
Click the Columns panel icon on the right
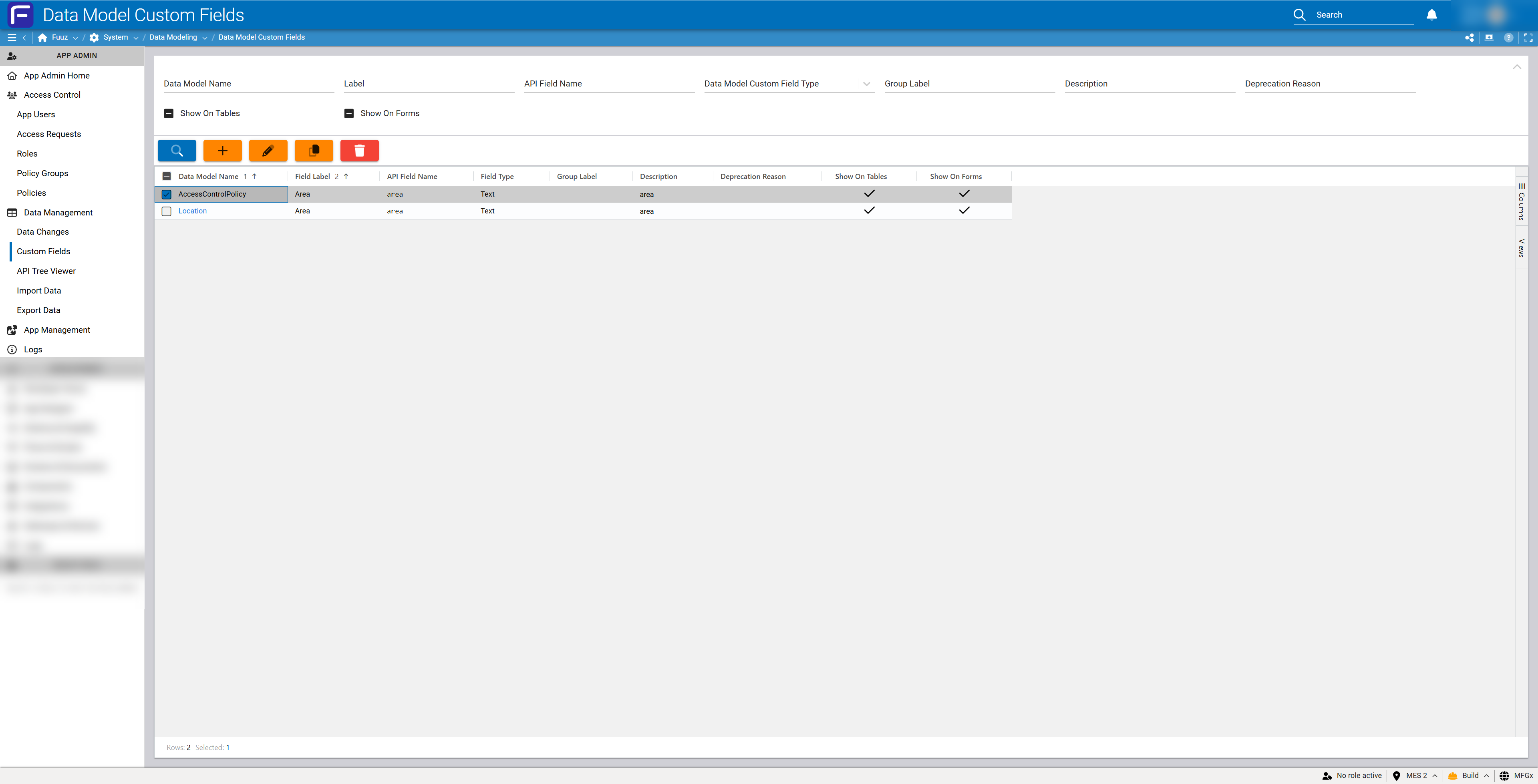tap(1522, 186)
